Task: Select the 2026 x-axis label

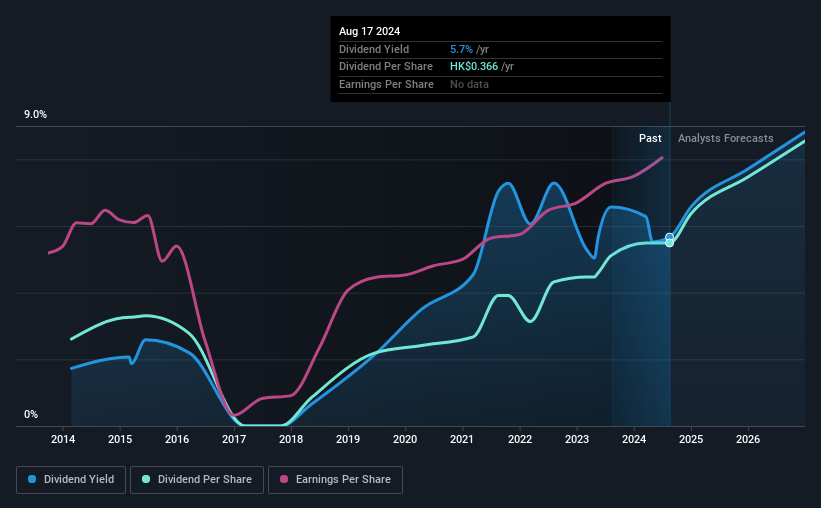Action: (x=748, y=439)
